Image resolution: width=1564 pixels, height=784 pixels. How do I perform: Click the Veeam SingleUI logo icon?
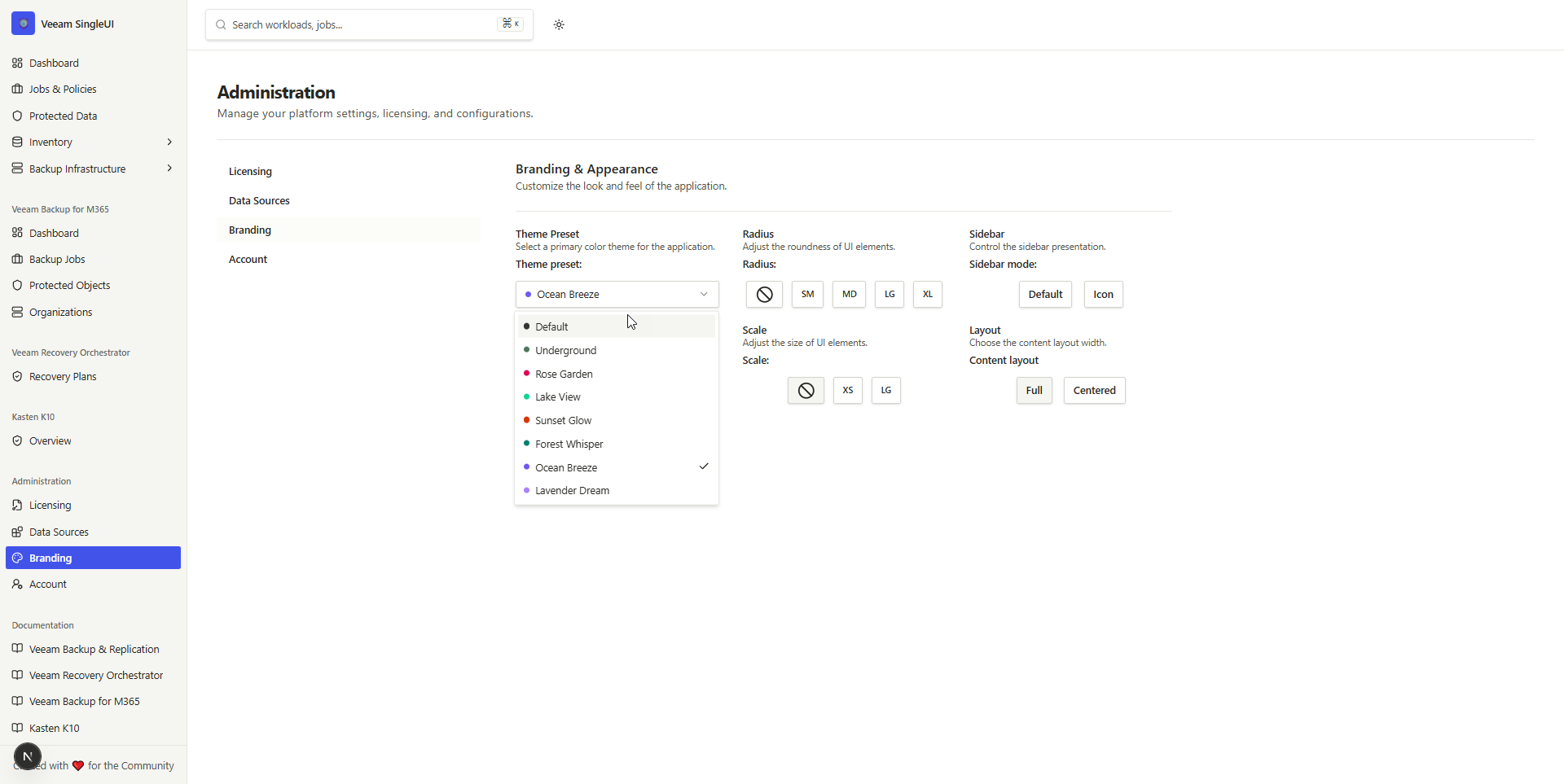pyautogui.click(x=23, y=24)
